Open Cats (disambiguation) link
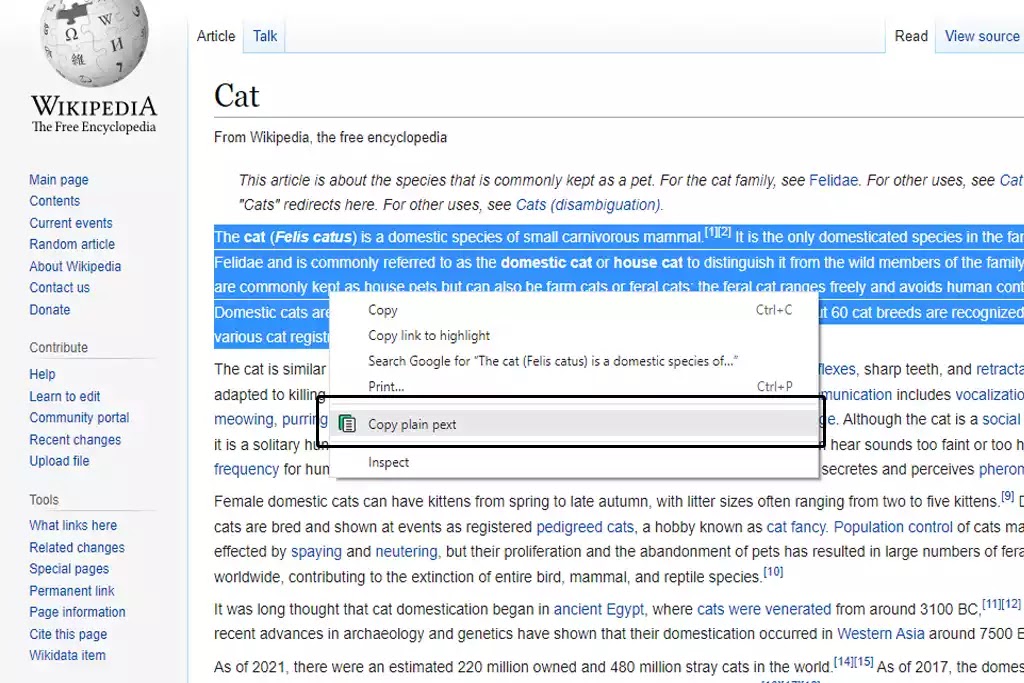 pyautogui.click(x=588, y=205)
